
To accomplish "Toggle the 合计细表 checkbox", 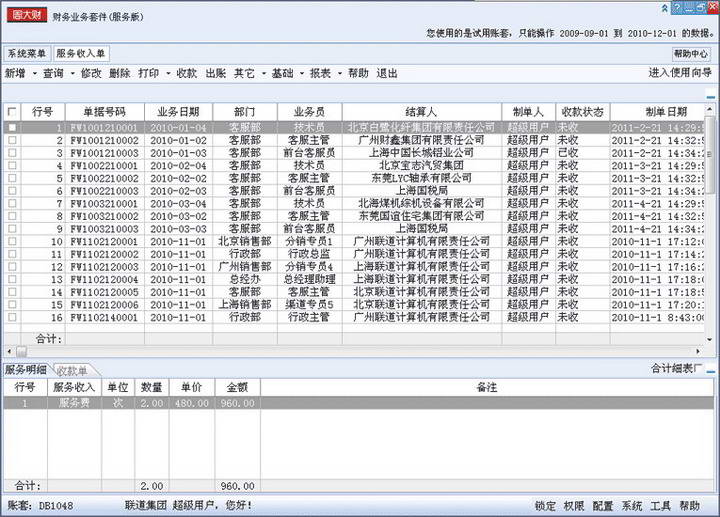I will point(699,368).
